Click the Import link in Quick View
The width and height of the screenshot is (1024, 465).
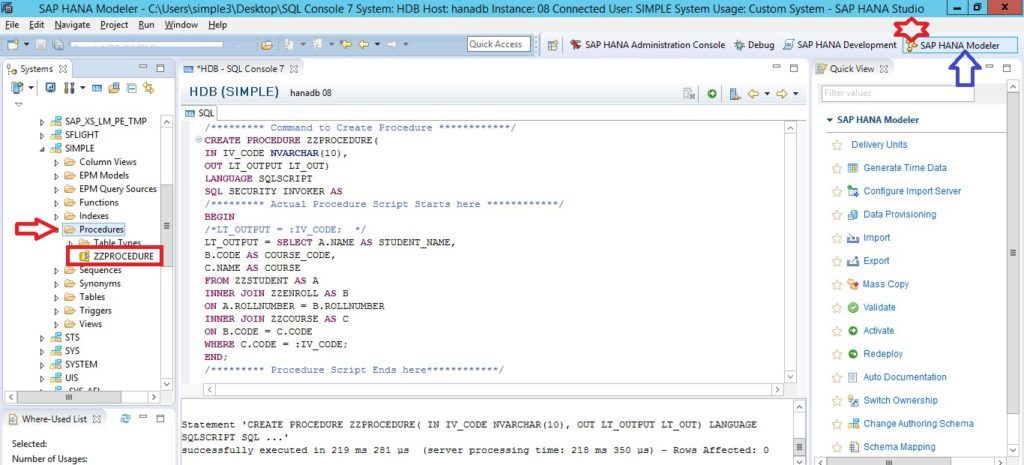[876, 238]
